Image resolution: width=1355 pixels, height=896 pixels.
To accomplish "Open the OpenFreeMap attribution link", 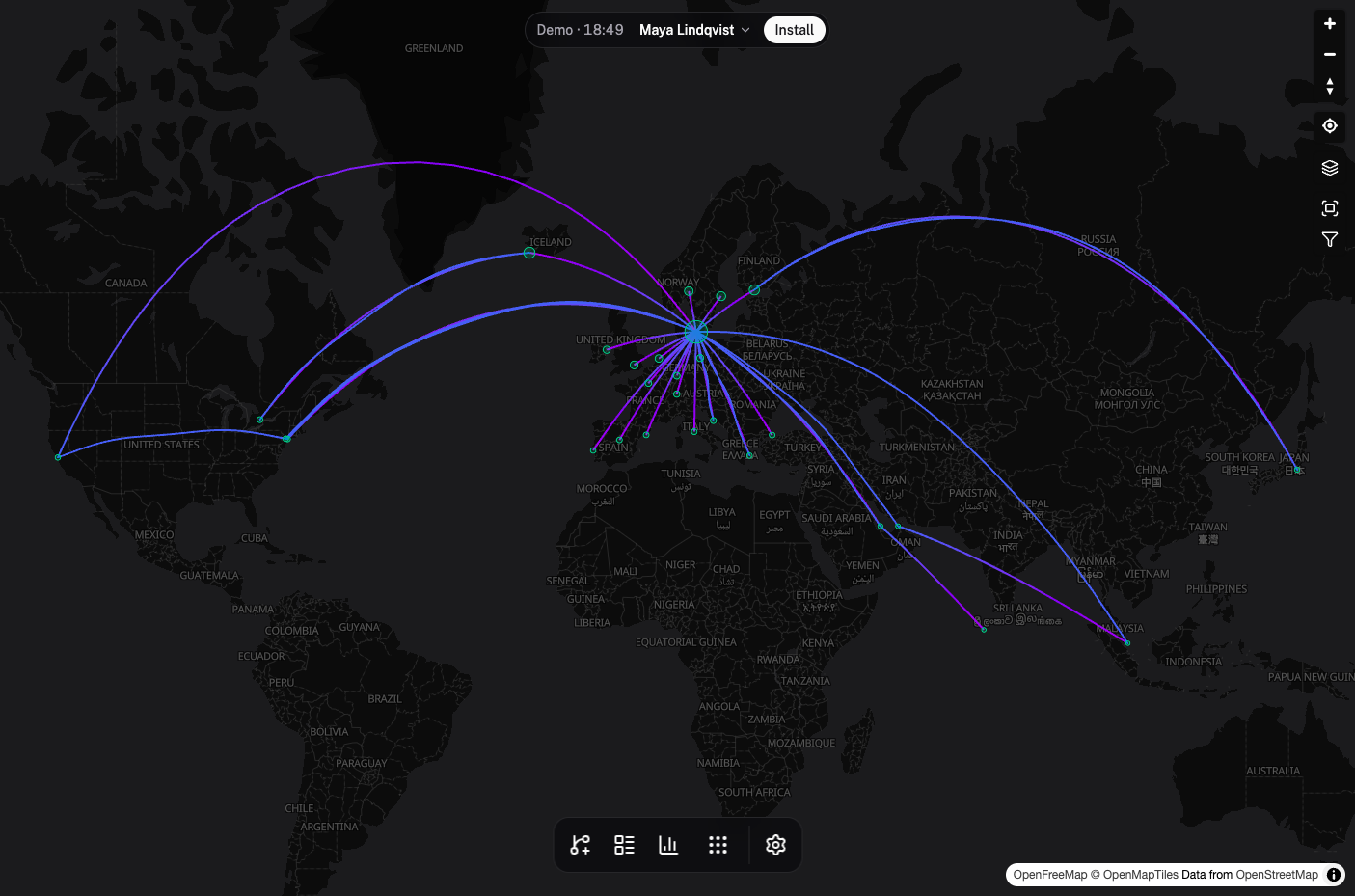I will pos(1049,875).
